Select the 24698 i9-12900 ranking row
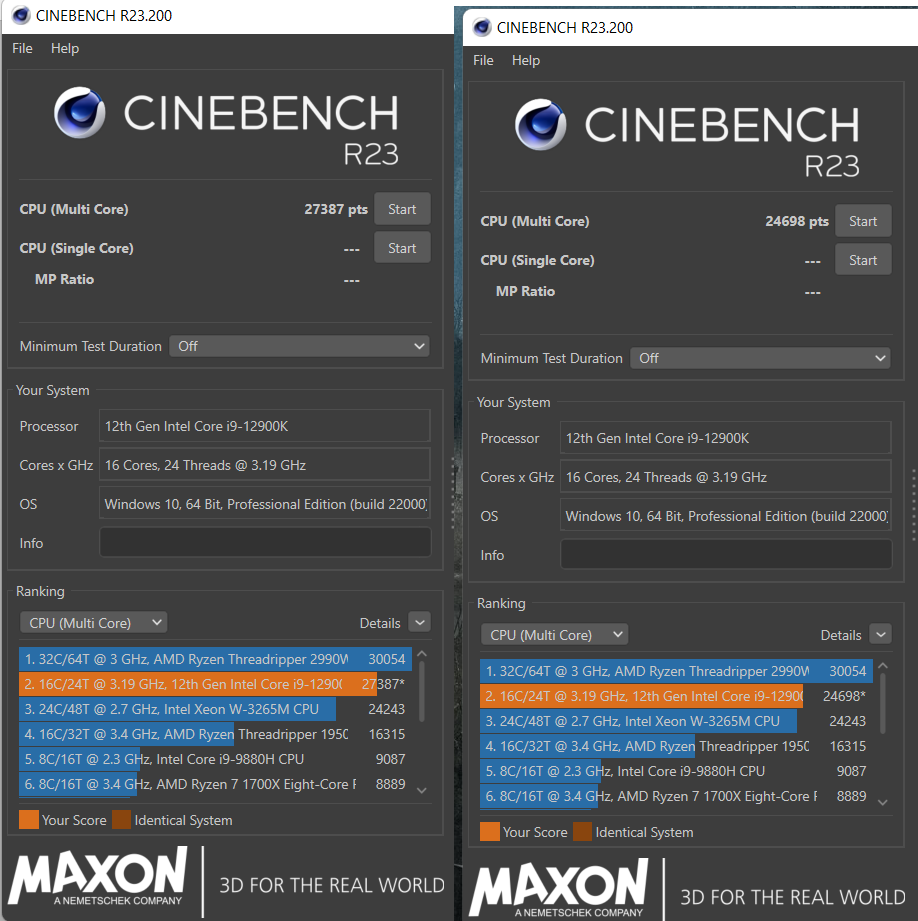 pos(676,696)
